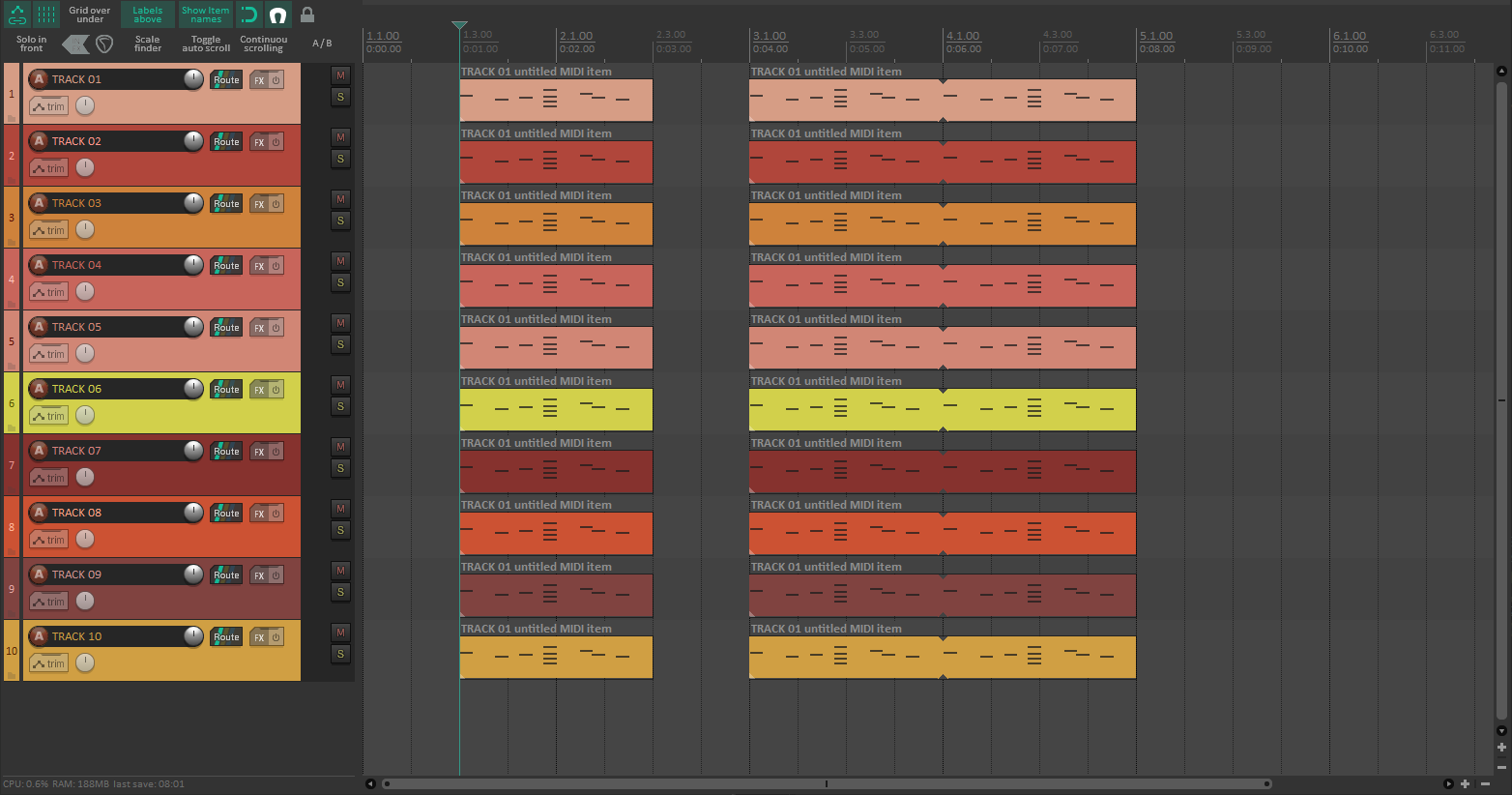
Task: Open the trim automation menu on TRACK 10
Action: click(48, 663)
